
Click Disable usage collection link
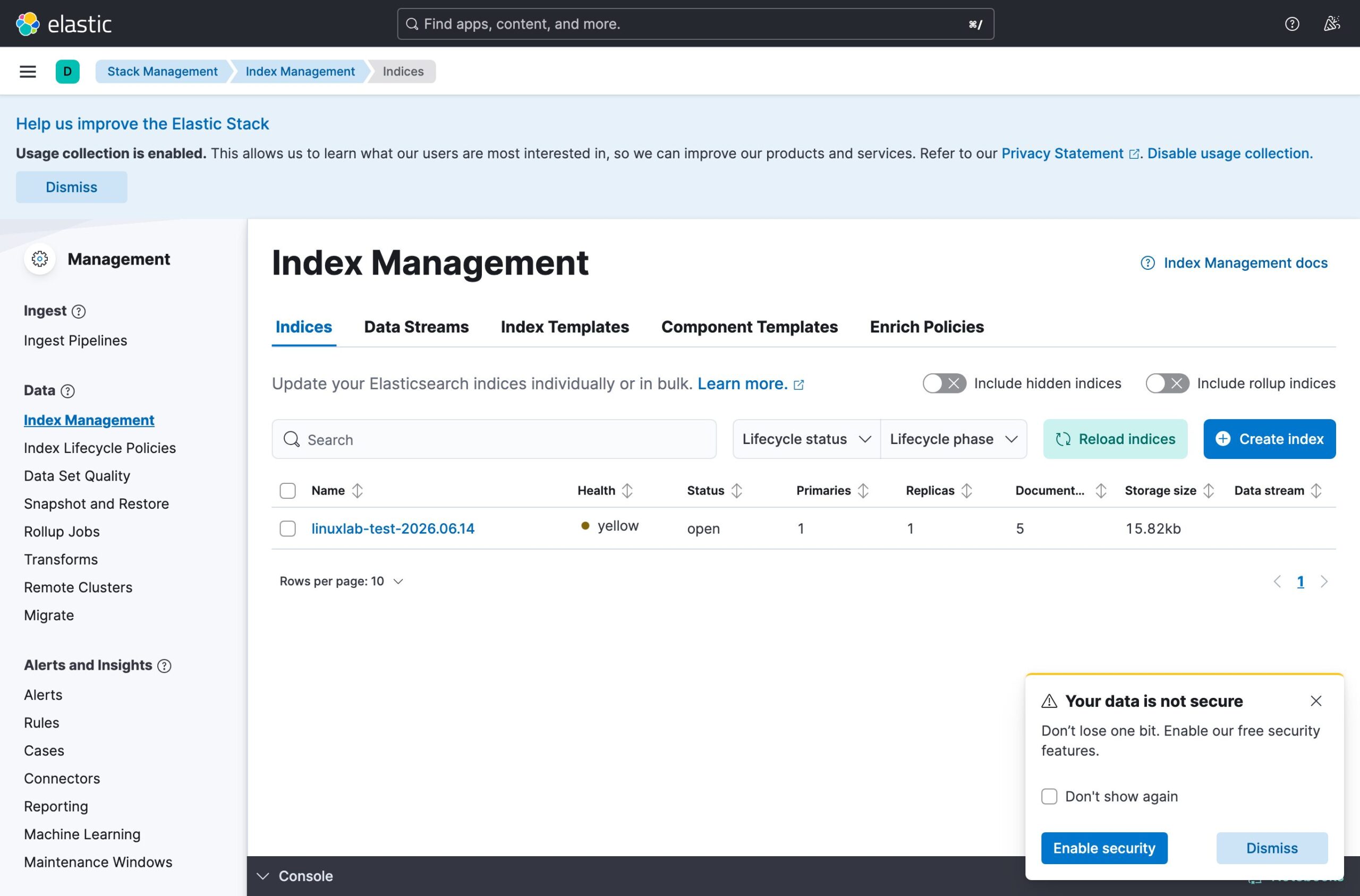(x=1230, y=153)
